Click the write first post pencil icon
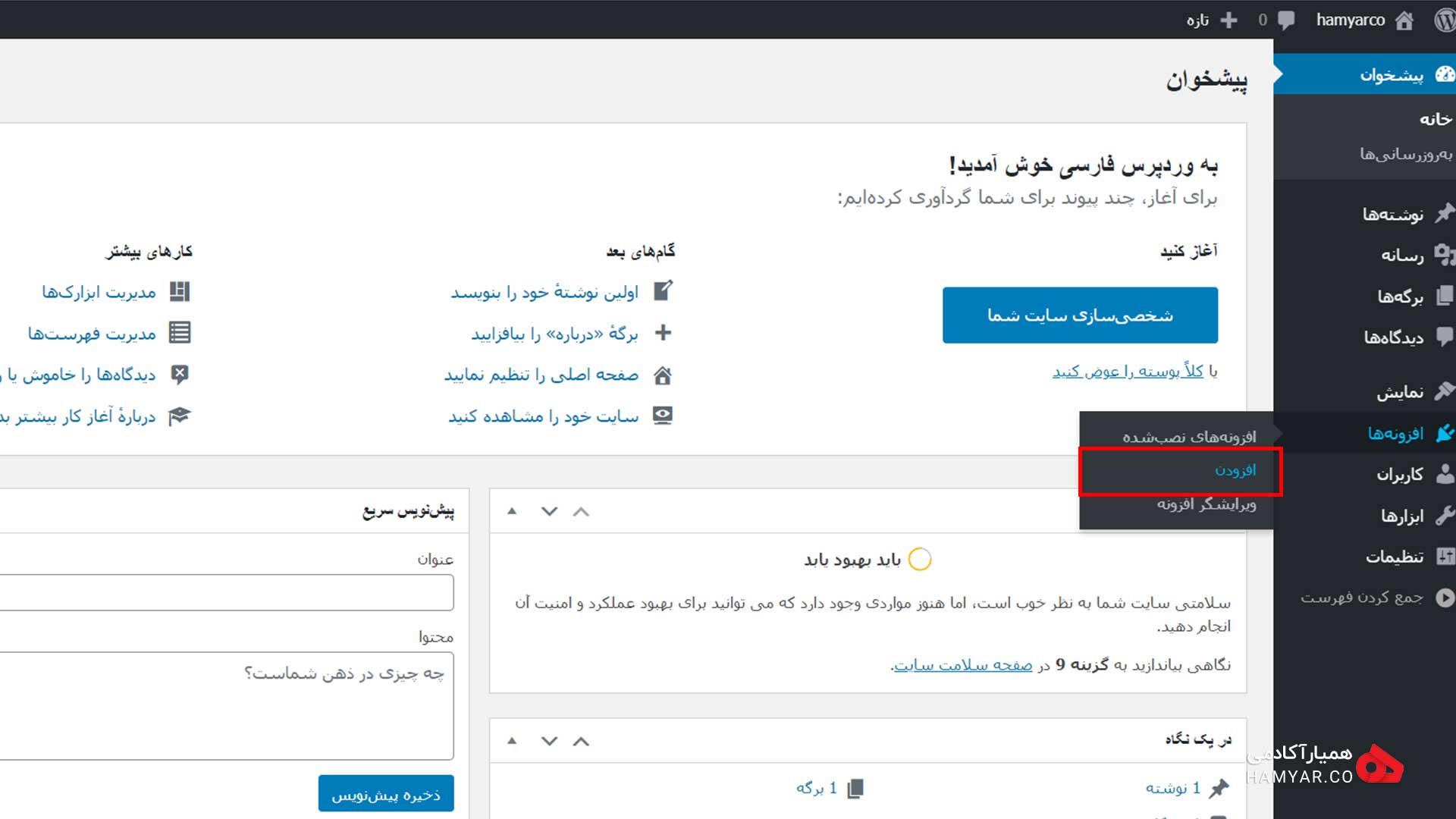 663,291
